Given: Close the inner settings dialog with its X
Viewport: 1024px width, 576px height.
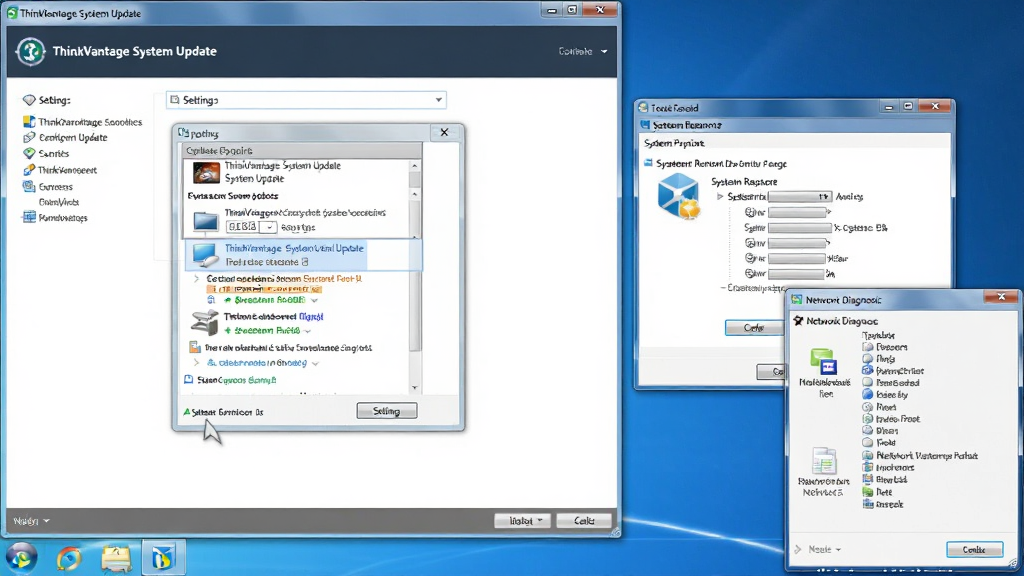Looking at the screenshot, I should 444,133.
